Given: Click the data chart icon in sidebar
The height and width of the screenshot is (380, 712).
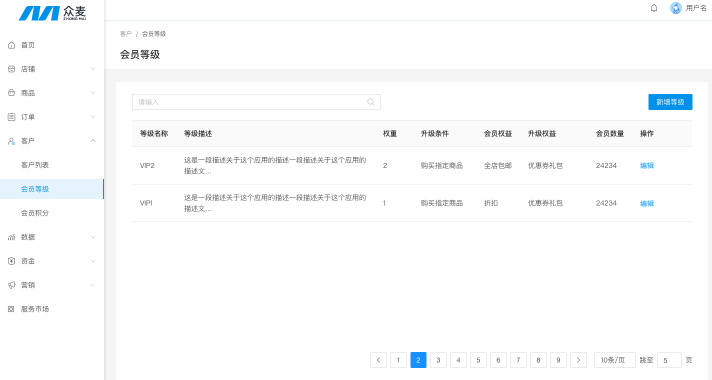Looking at the screenshot, I should coord(11,237).
